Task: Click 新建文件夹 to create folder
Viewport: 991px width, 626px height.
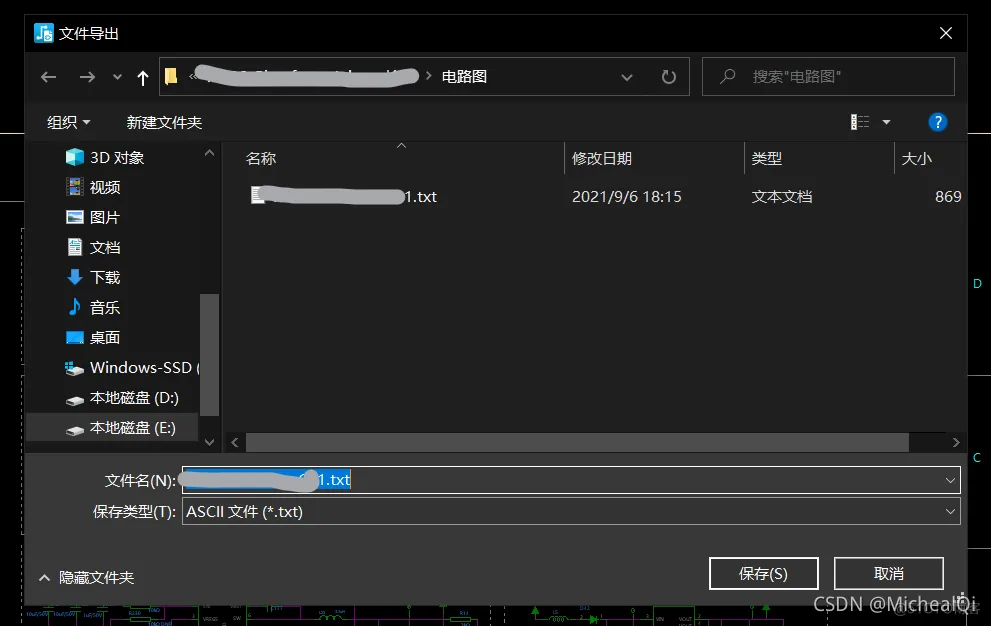Action: 164,122
